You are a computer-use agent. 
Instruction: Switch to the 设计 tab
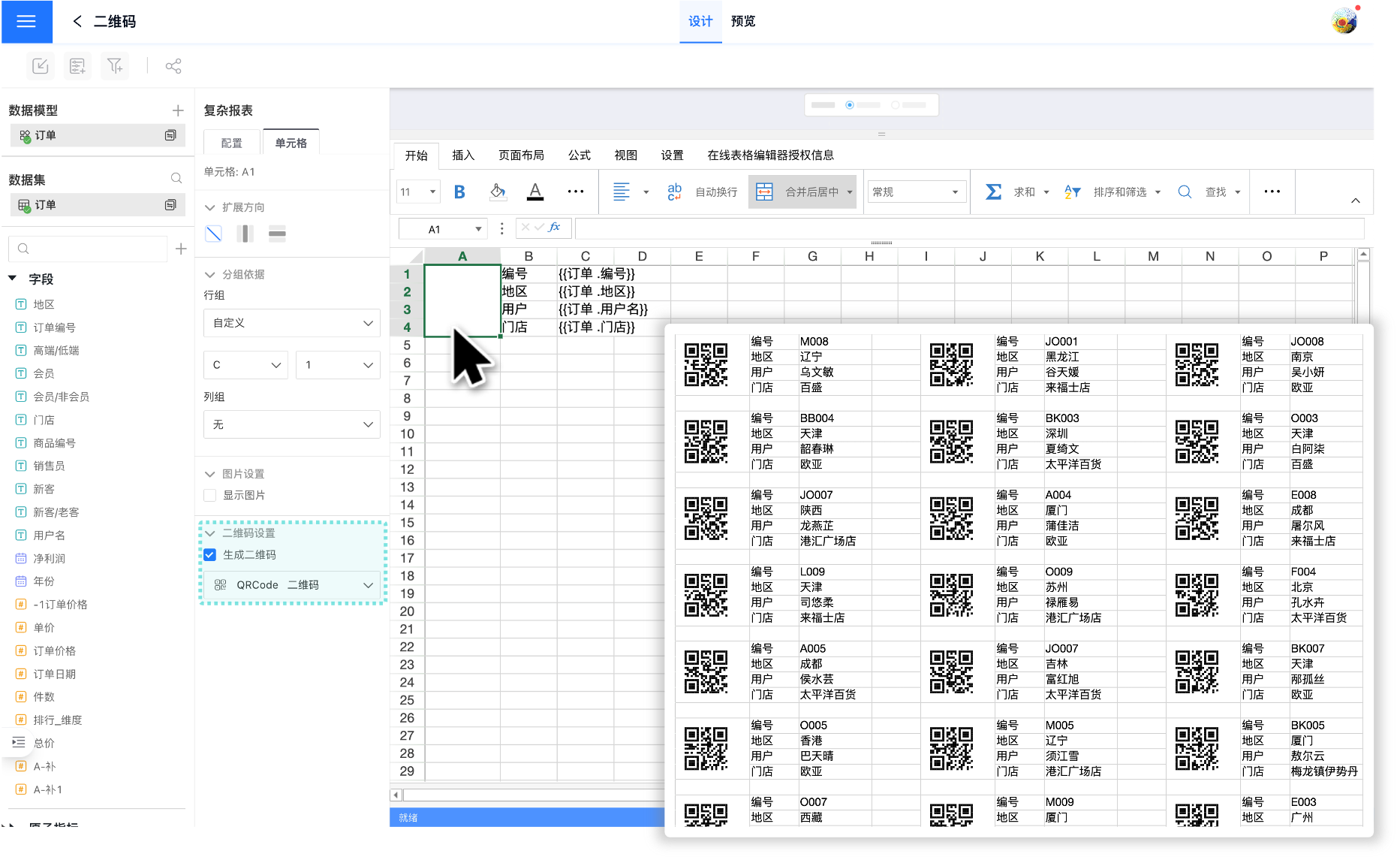(x=700, y=21)
